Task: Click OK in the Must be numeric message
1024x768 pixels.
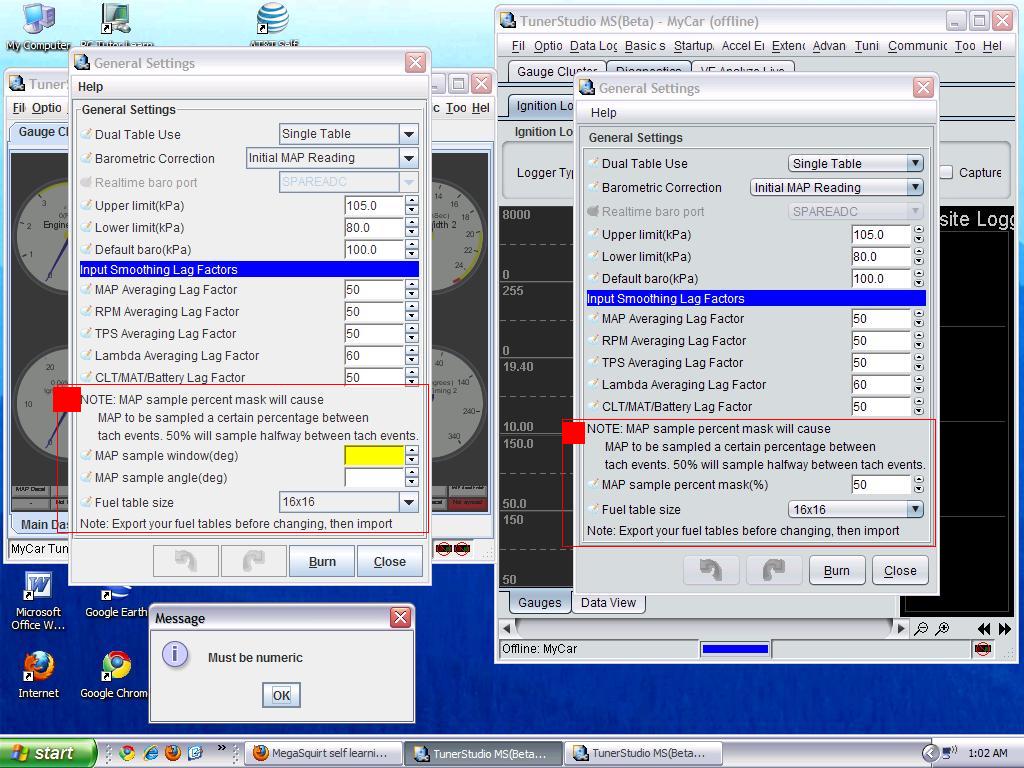Action: [281, 695]
